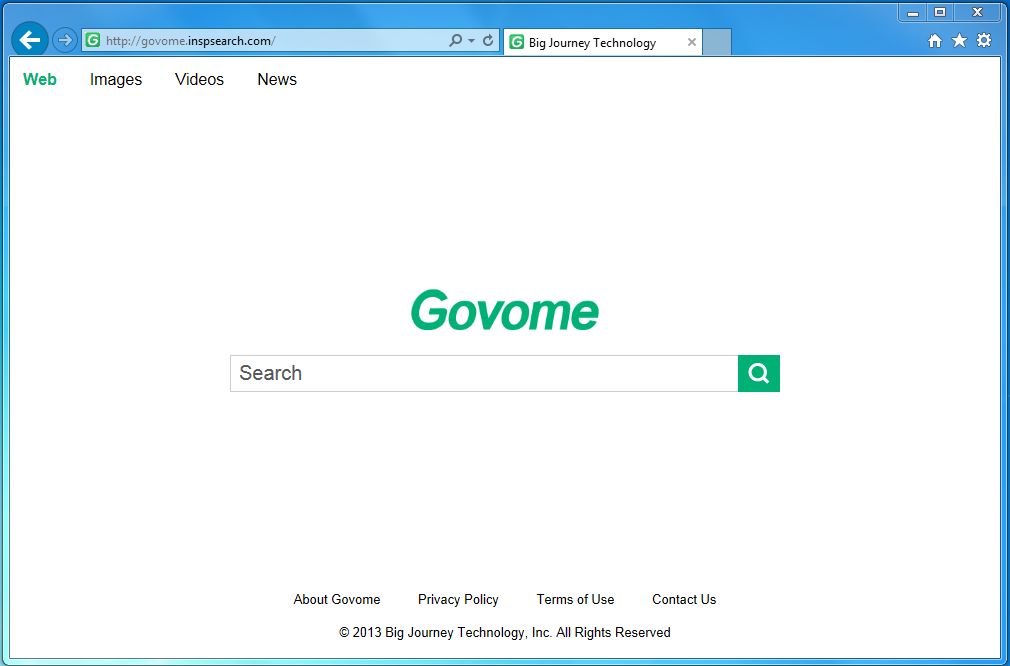Click the Govome favicon in the address bar
This screenshot has width=1010, height=666.
click(x=91, y=39)
